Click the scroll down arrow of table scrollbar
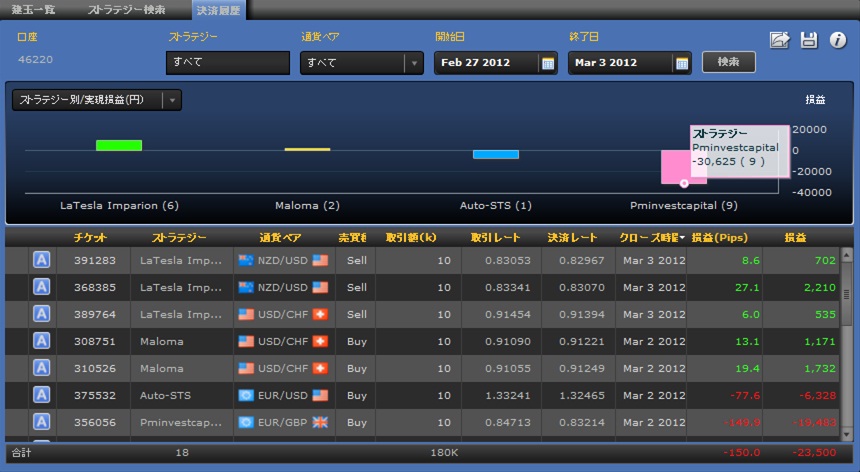Viewport: 860px width, 472px height. point(846,434)
